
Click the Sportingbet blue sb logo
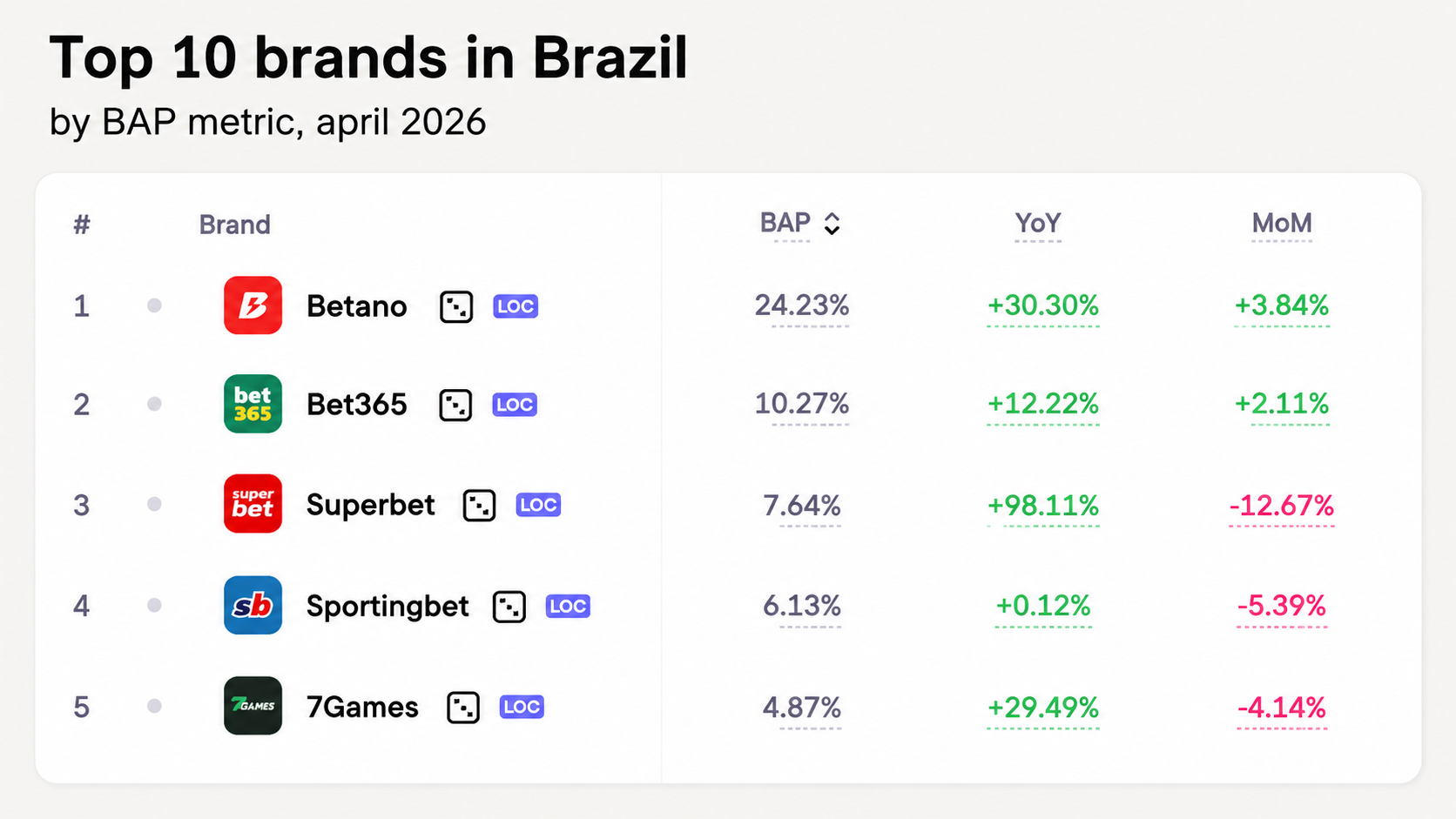tap(253, 605)
